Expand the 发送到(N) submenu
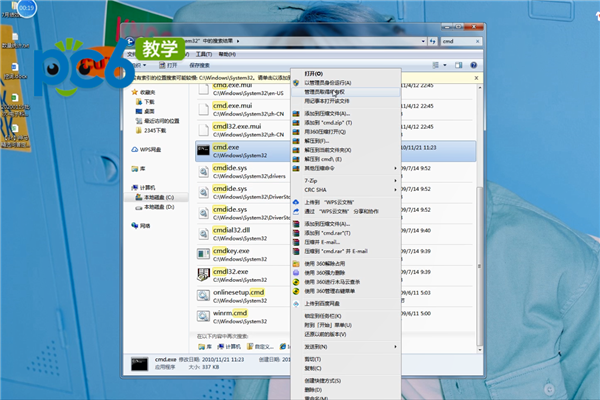The height and width of the screenshot is (400, 600). point(346,347)
